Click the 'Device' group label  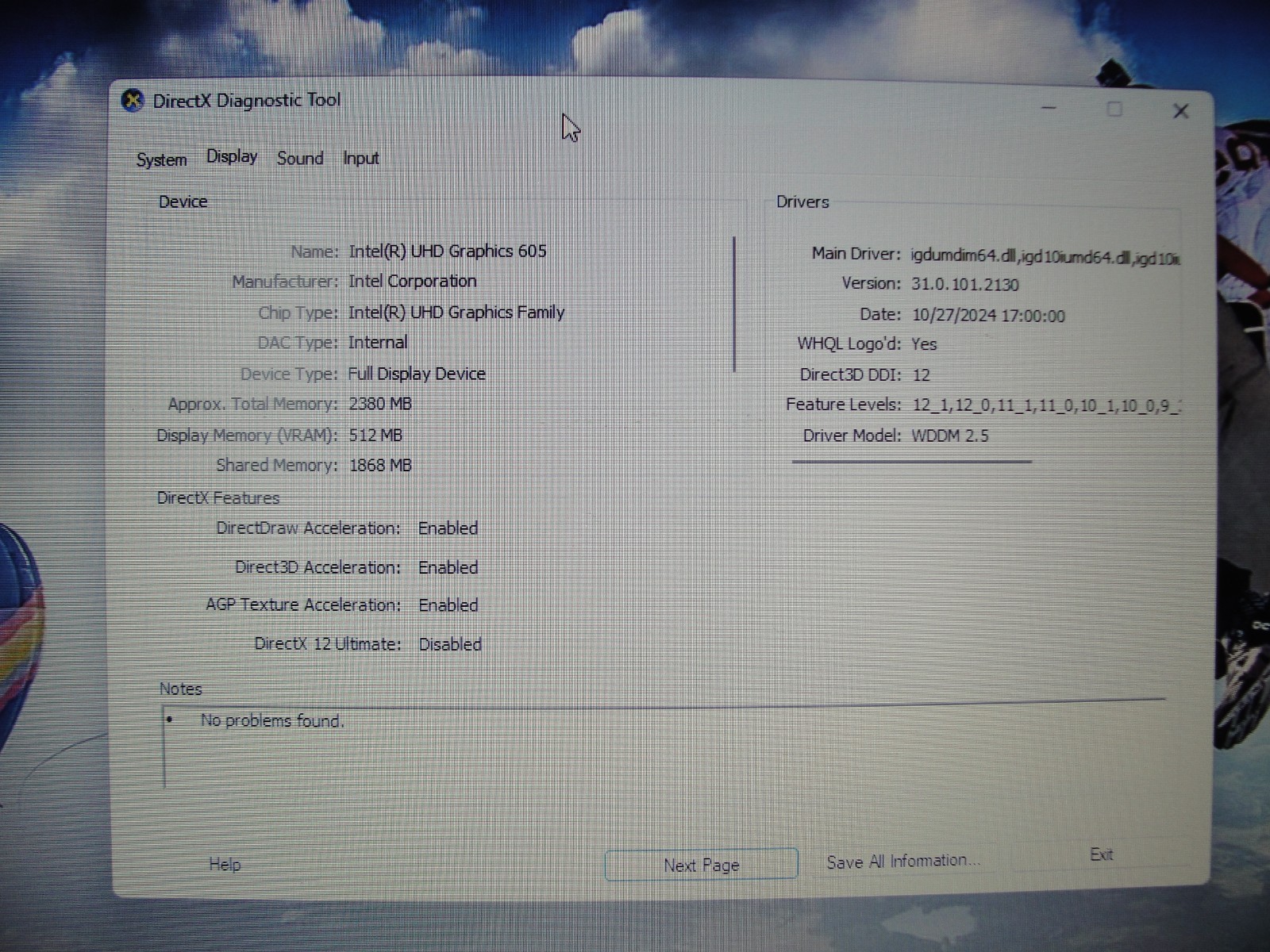pyautogui.click(x=183, y=202)
